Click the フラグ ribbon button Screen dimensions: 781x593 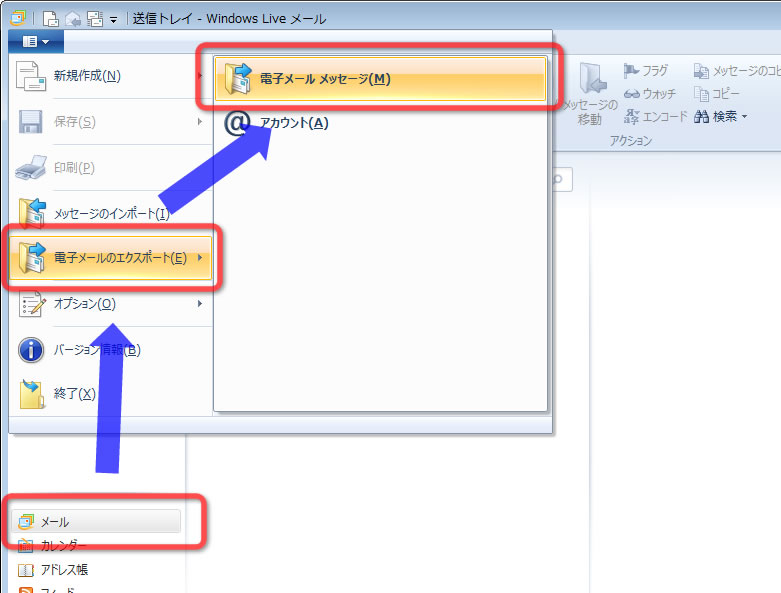(646, 71)
